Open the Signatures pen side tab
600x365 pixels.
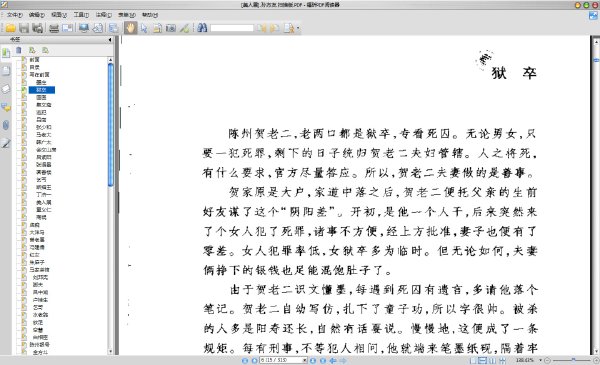click(6, 143)
